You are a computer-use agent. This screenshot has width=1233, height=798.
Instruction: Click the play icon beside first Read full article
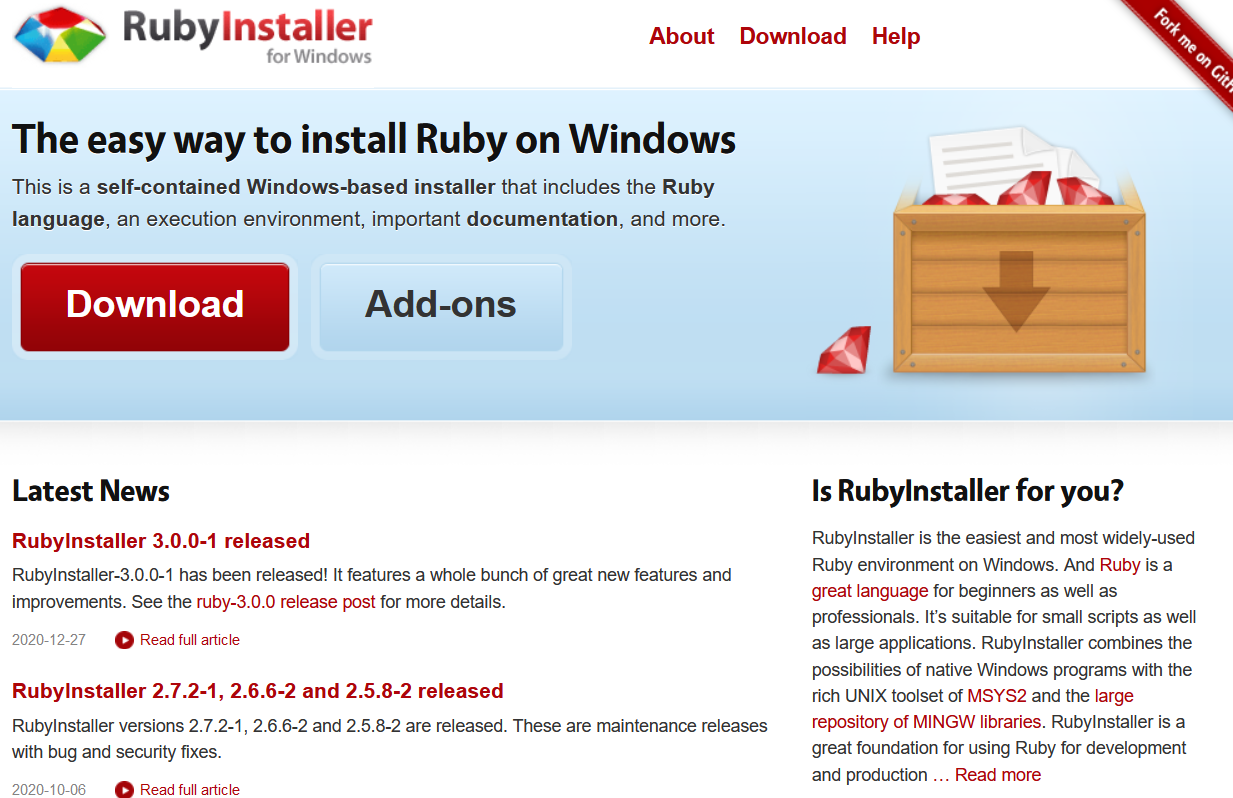(x=124, y=640)
